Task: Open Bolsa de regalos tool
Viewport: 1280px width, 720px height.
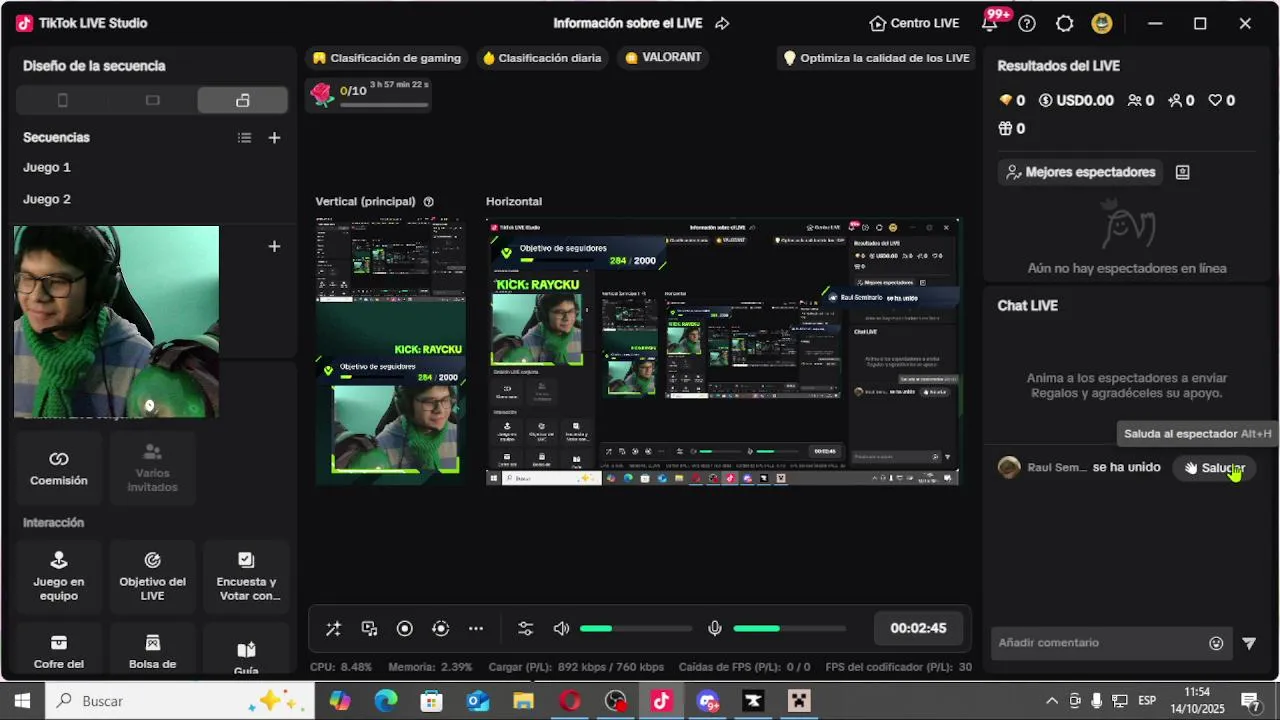Action: point(152,650)
